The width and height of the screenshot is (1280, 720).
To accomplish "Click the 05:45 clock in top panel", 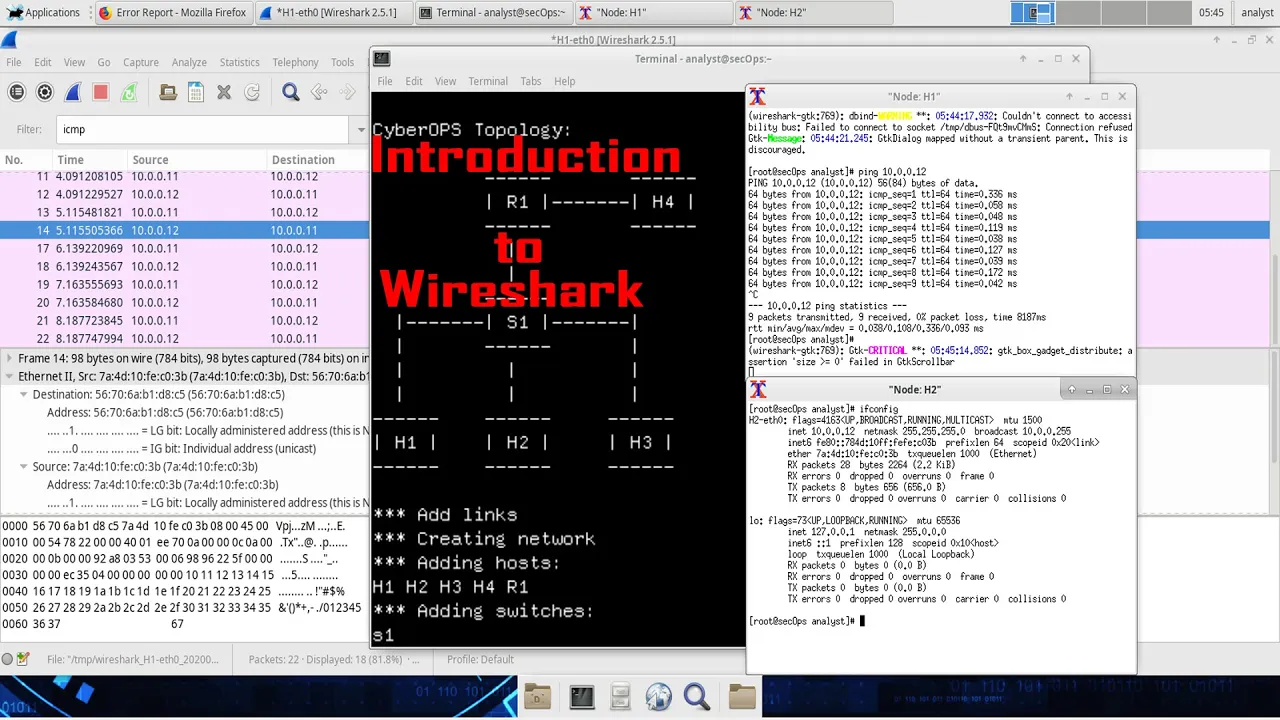I will [x=1210, y=12].
